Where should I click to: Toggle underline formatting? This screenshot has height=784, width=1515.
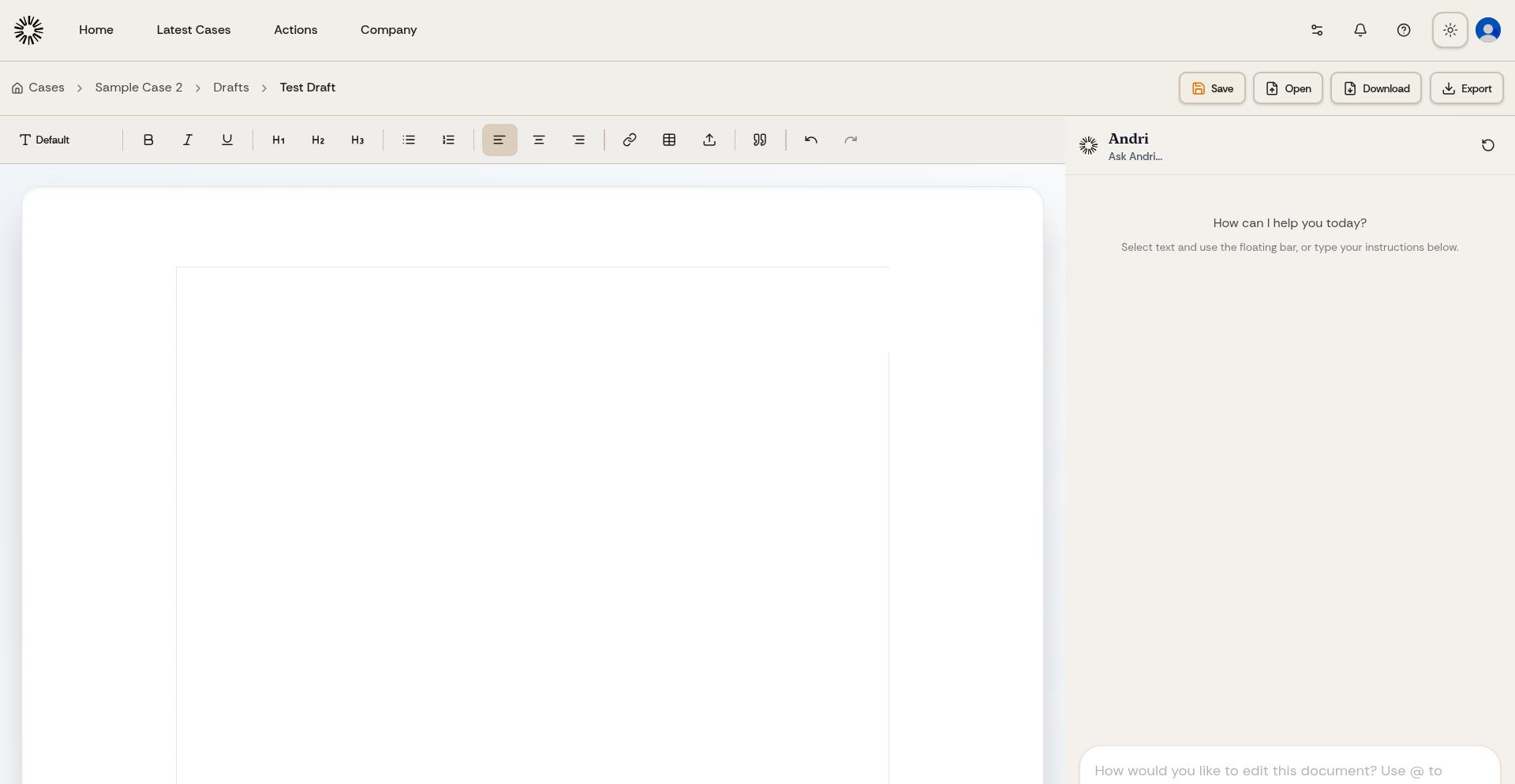227,140
